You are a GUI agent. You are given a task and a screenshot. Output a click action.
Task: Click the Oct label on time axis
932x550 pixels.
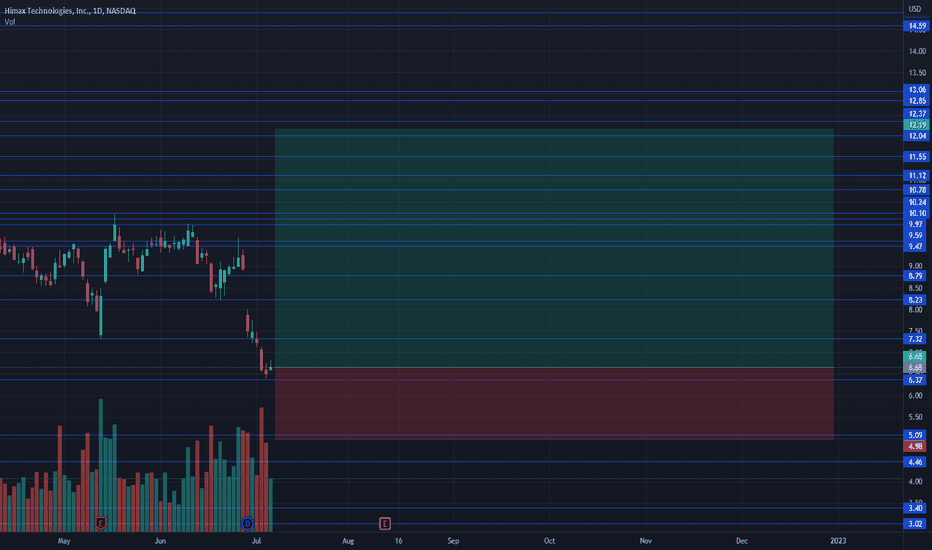[549, 541]
